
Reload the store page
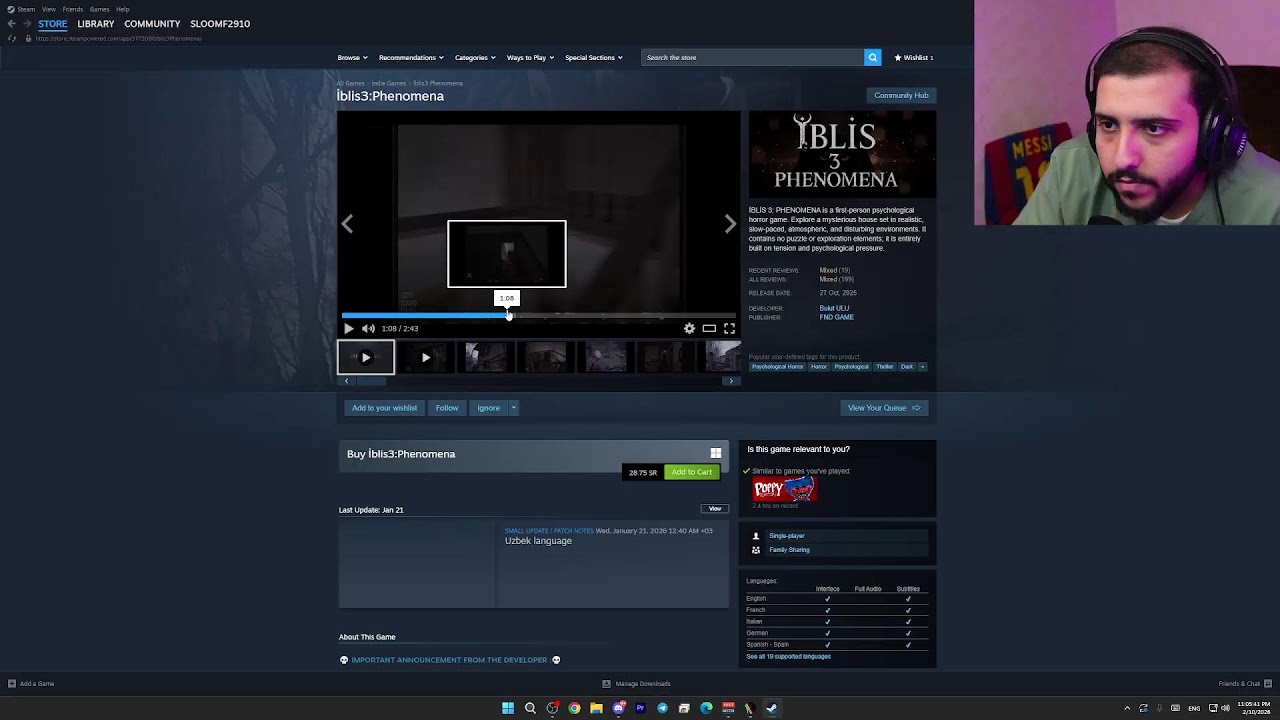(11, 38)
